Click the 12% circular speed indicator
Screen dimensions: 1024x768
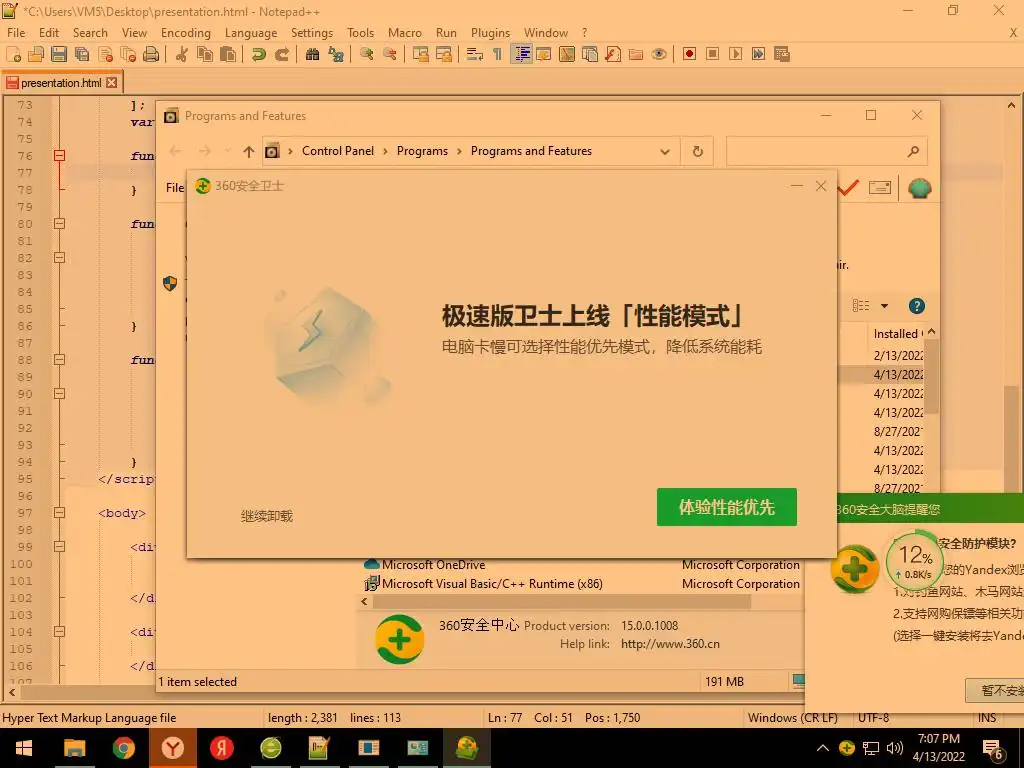(x=914, y=560)
